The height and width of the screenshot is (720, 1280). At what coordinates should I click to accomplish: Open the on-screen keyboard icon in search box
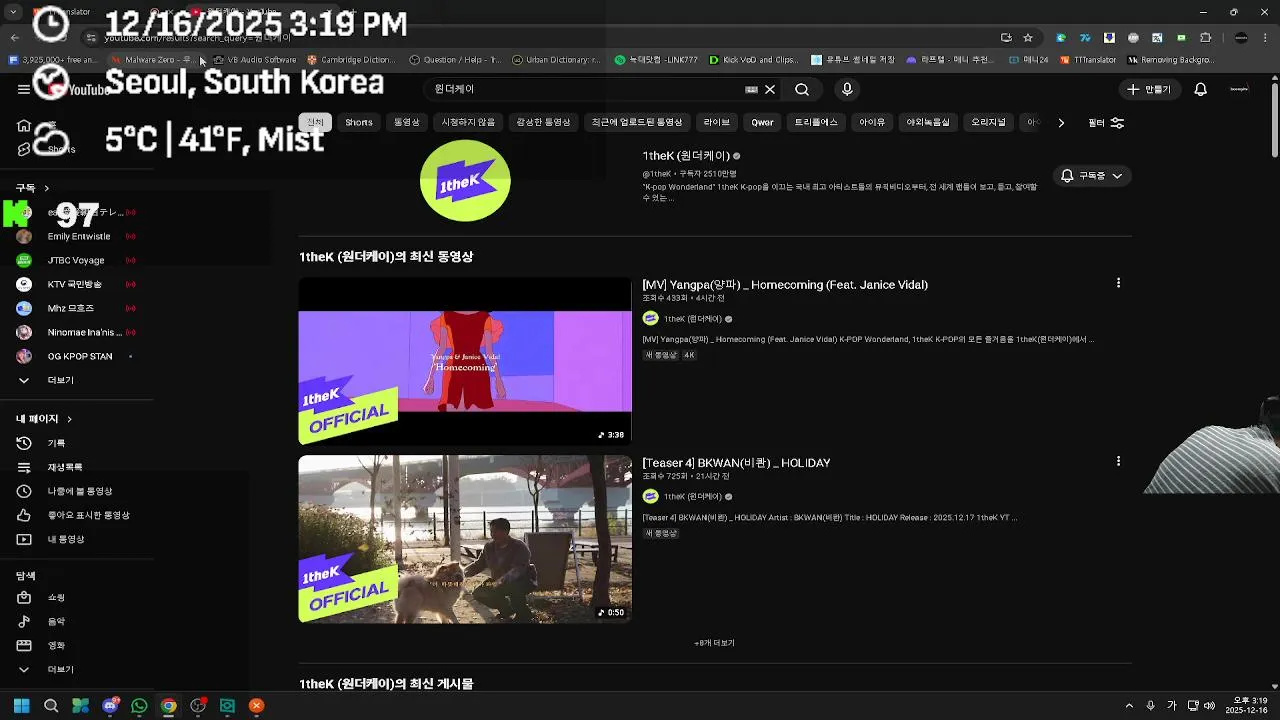[751, 89]
